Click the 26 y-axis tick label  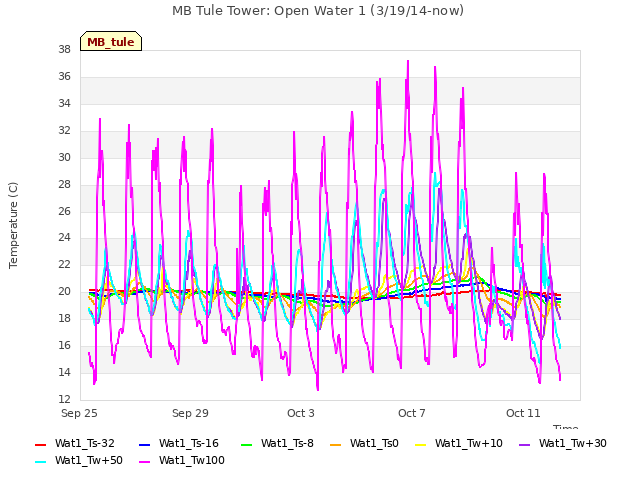64,211
